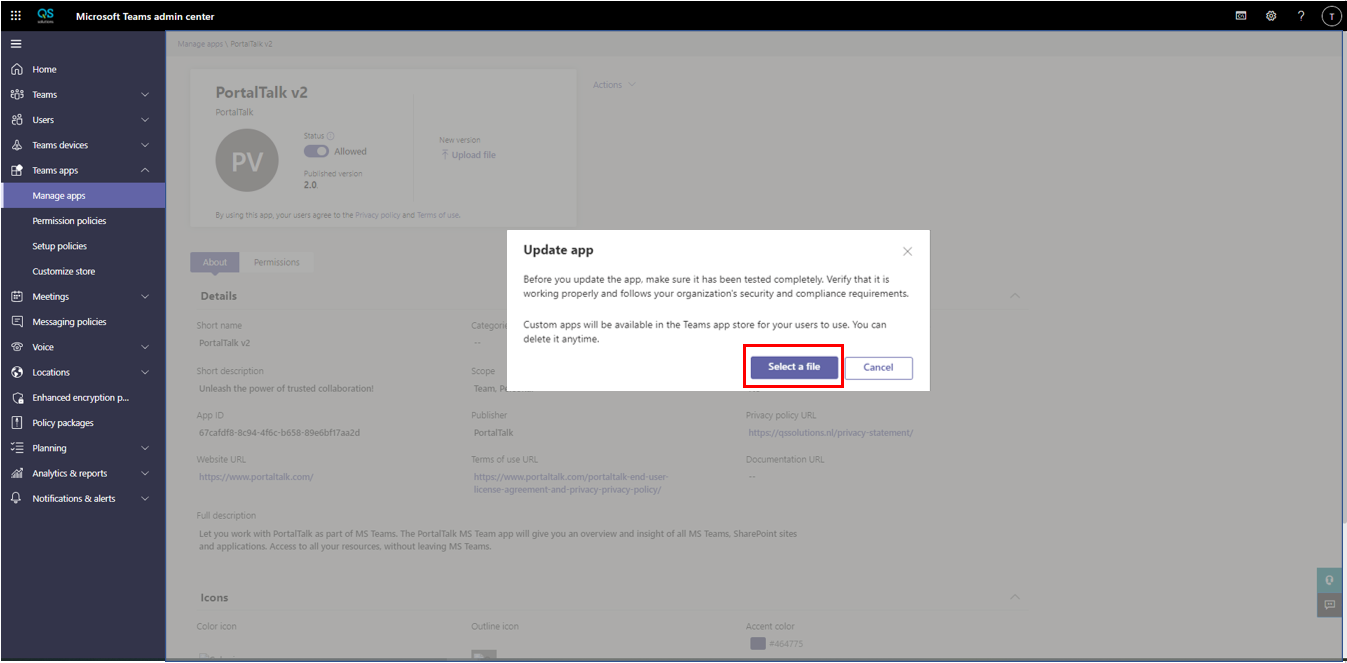1347x663 pixels.
Task: Click the Notifications bell icon
Action: 16,498
